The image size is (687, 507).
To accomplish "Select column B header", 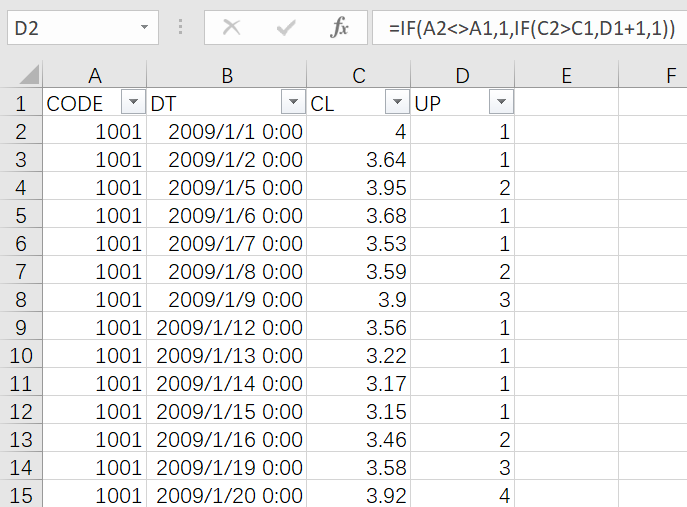I will pyautogui.click(x=226, y=75).
